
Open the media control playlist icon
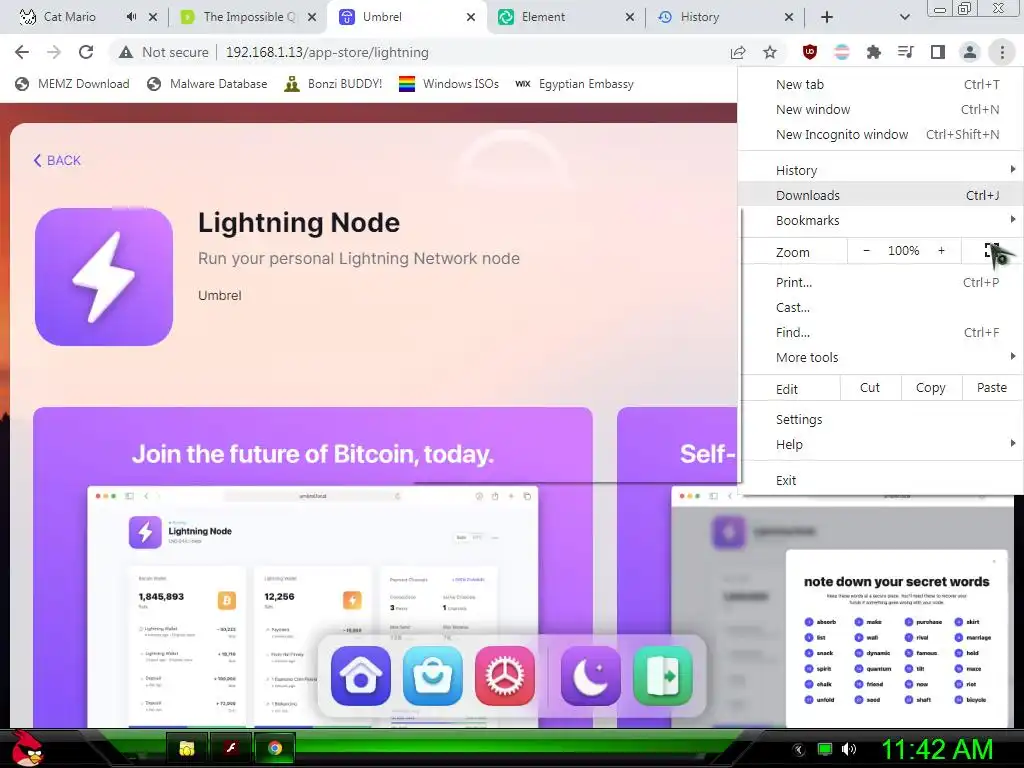click(x=906, y=52)
